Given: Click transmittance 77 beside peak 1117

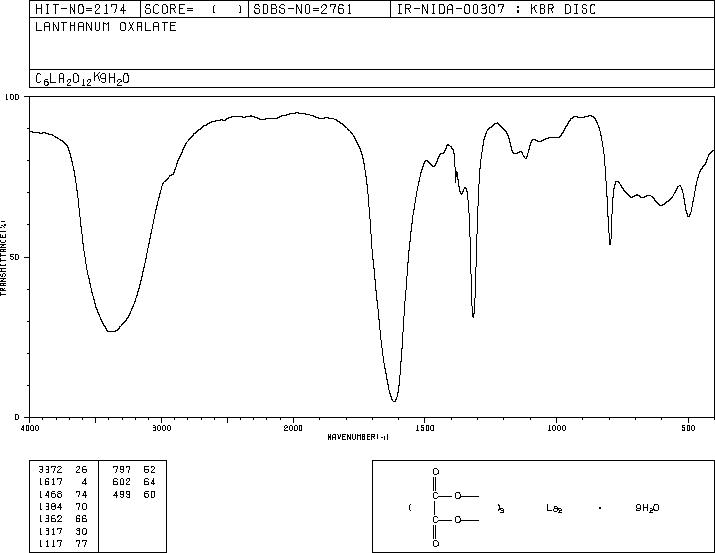Looking at the screenshot, I should (x=81, y=544).
